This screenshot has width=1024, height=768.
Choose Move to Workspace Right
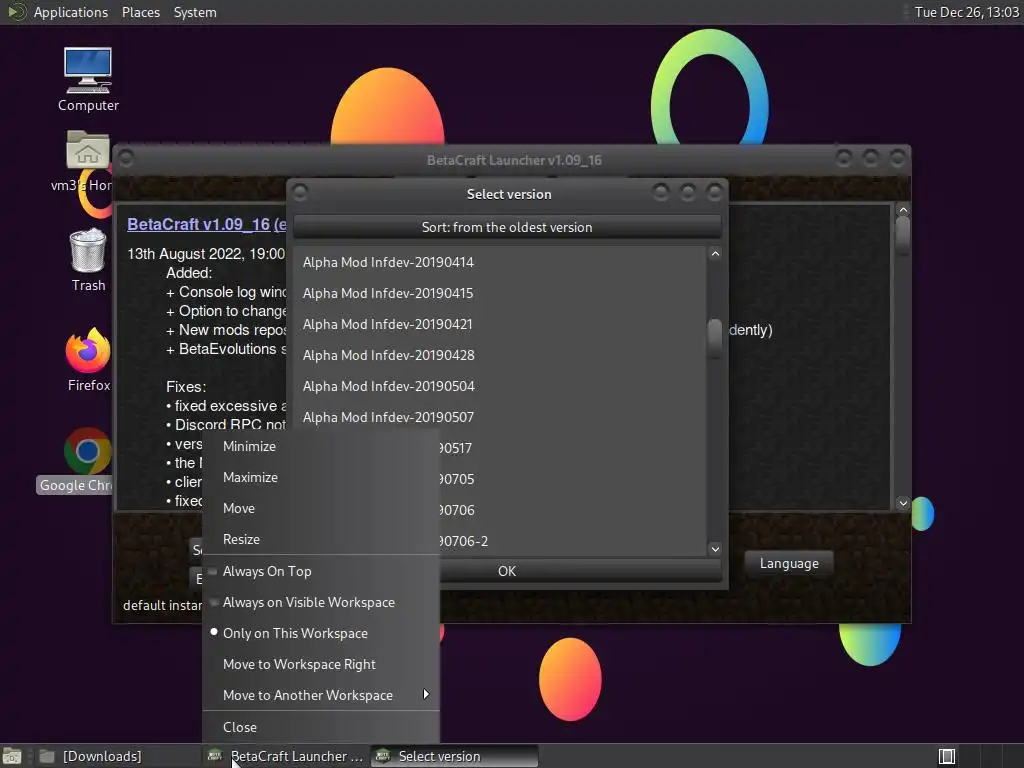pos(321,665)
